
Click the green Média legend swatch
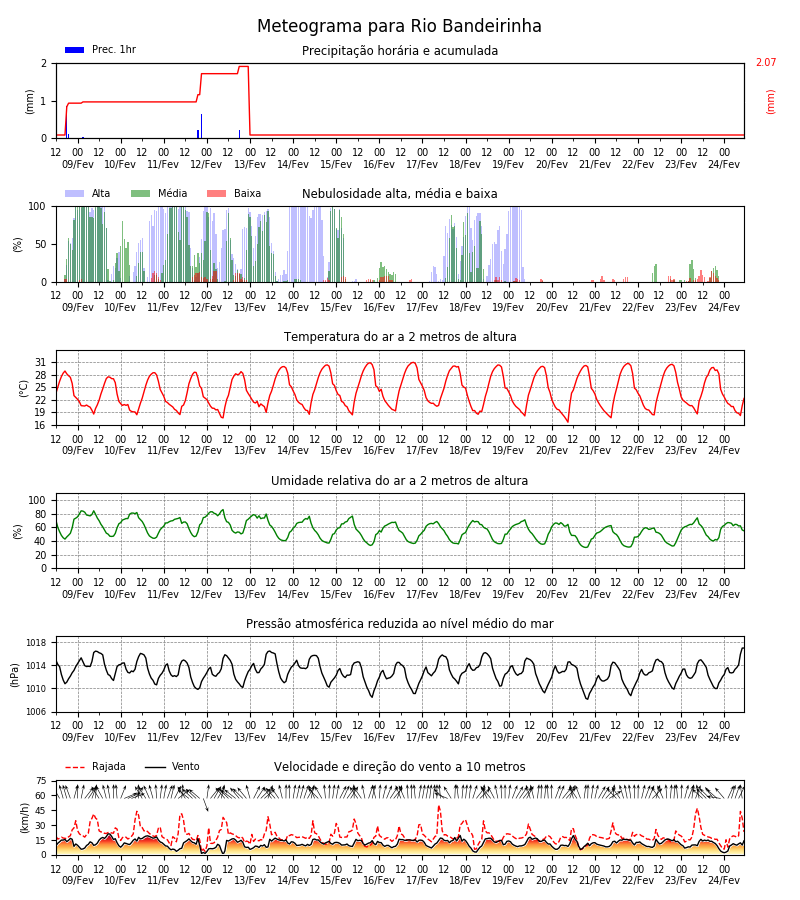pyautogui.click(x=141, y=193)
